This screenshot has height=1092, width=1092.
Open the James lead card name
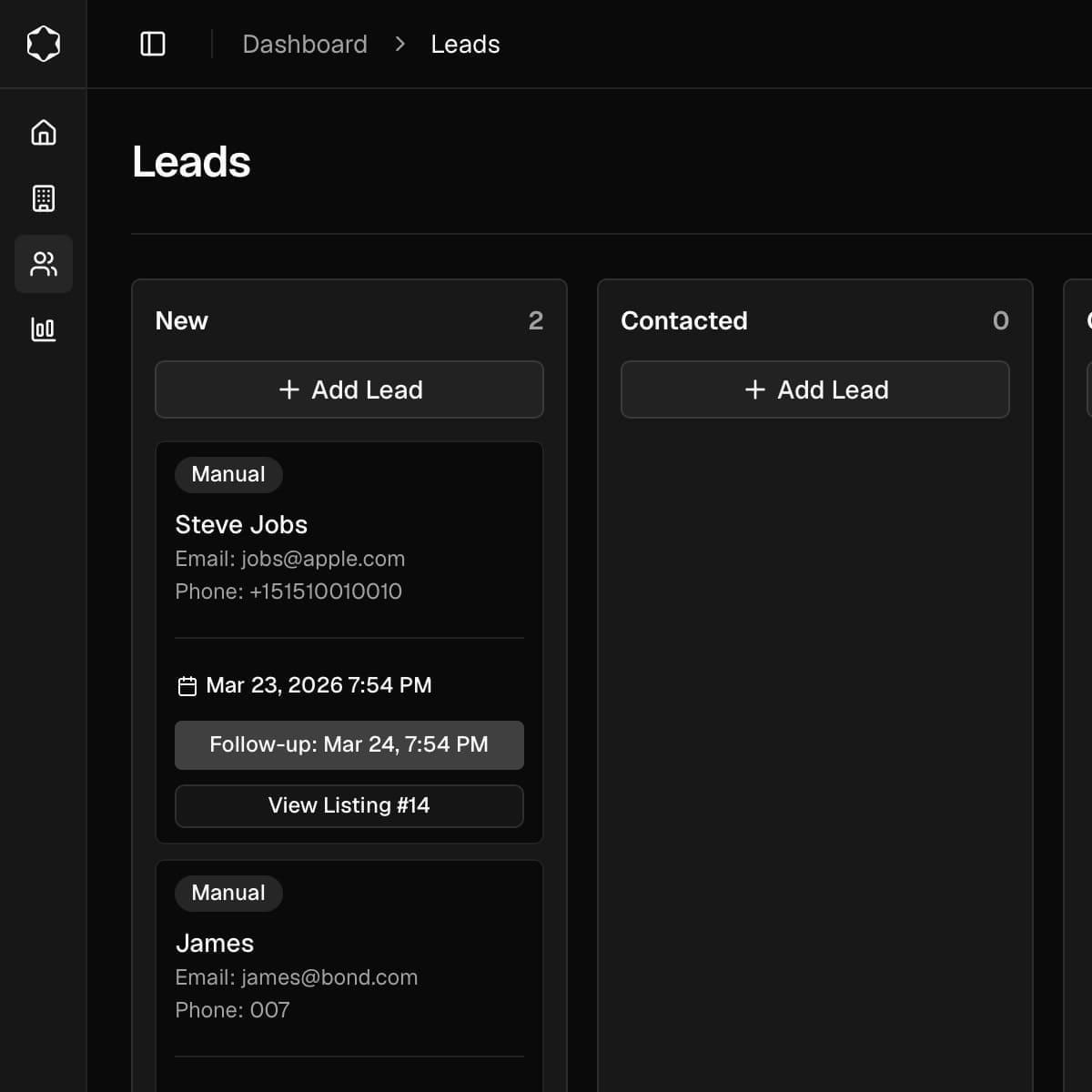215,943
